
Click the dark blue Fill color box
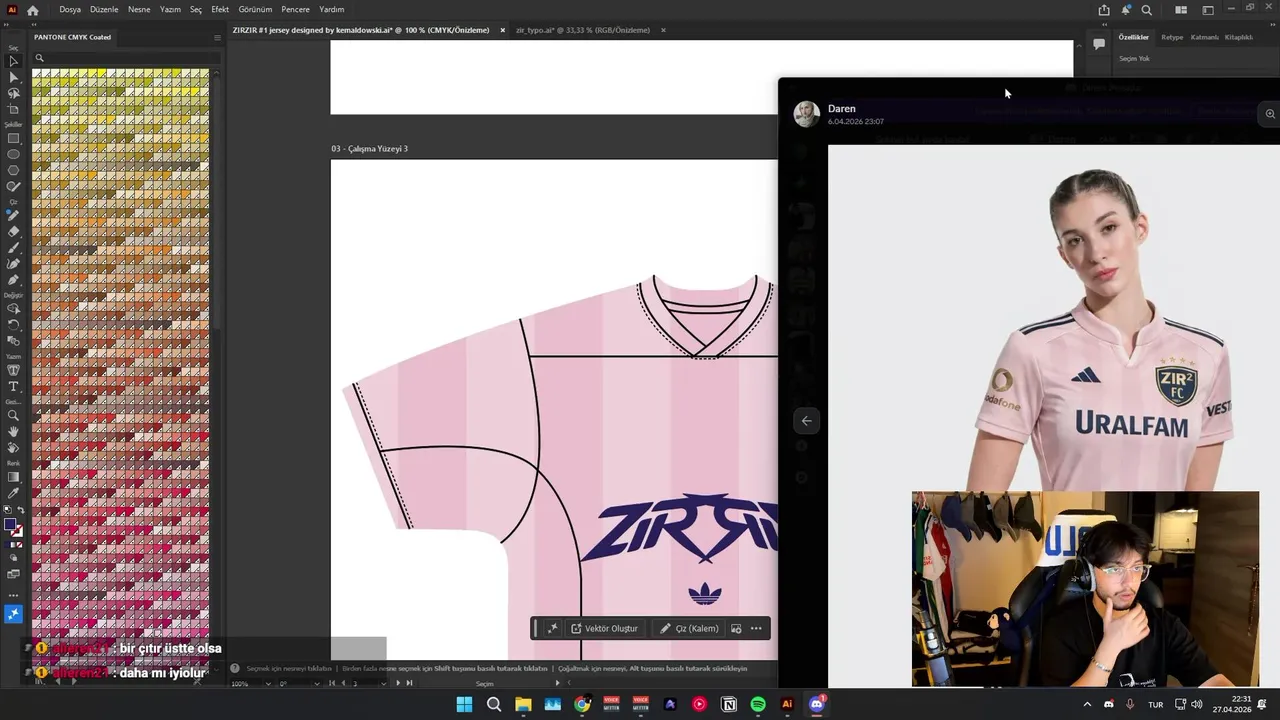(x=10, y=525)
